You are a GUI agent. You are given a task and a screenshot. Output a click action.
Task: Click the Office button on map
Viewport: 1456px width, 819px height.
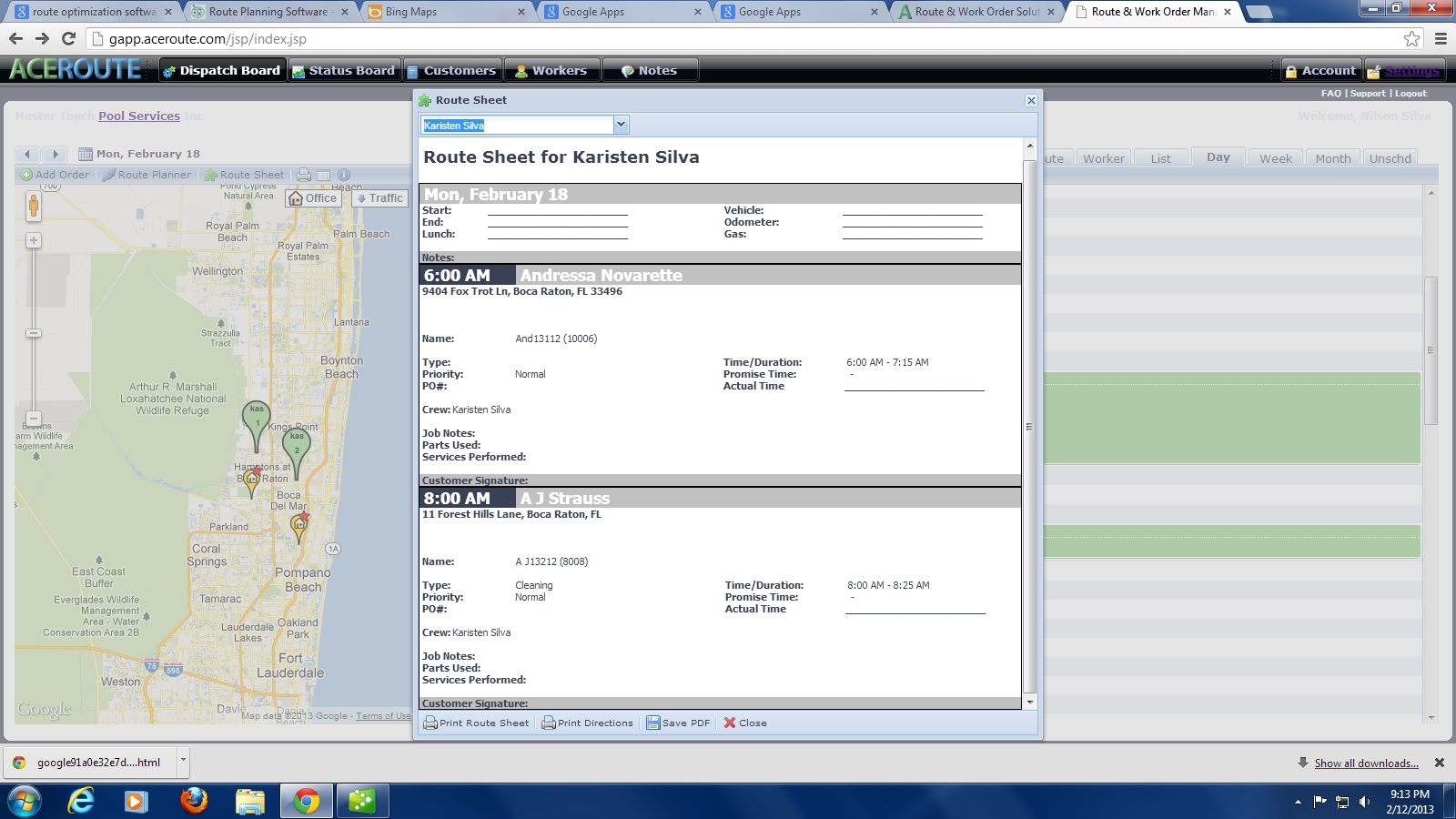pyautogui.click(x=312, y=197)
